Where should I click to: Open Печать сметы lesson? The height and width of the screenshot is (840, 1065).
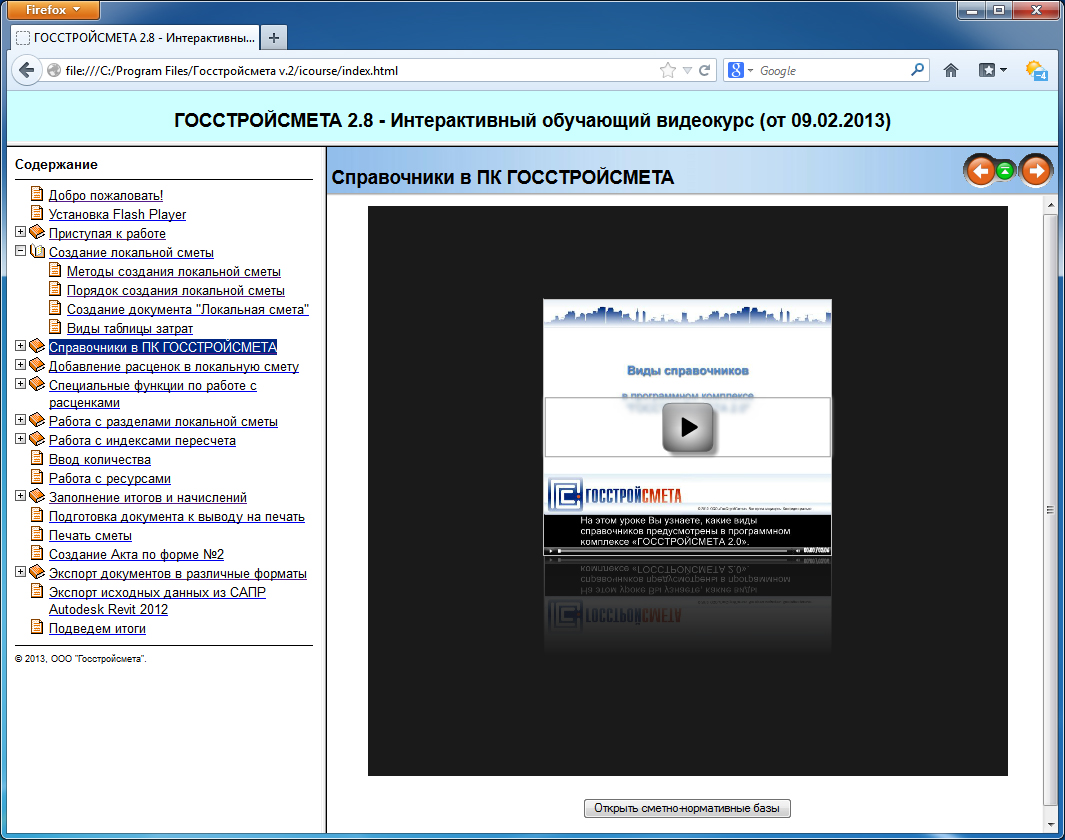click(90, 536)
